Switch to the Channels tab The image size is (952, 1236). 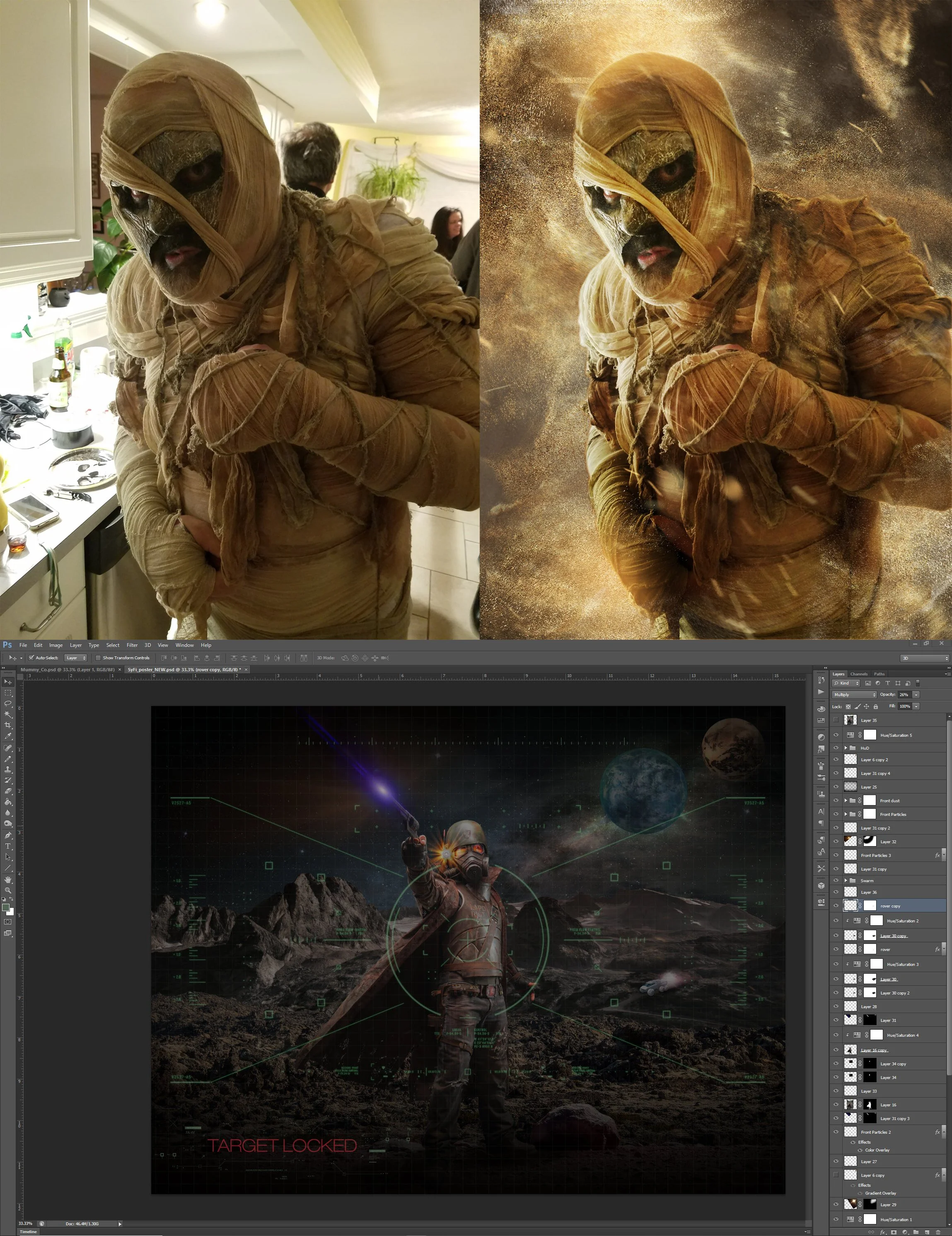pos(859,674)
